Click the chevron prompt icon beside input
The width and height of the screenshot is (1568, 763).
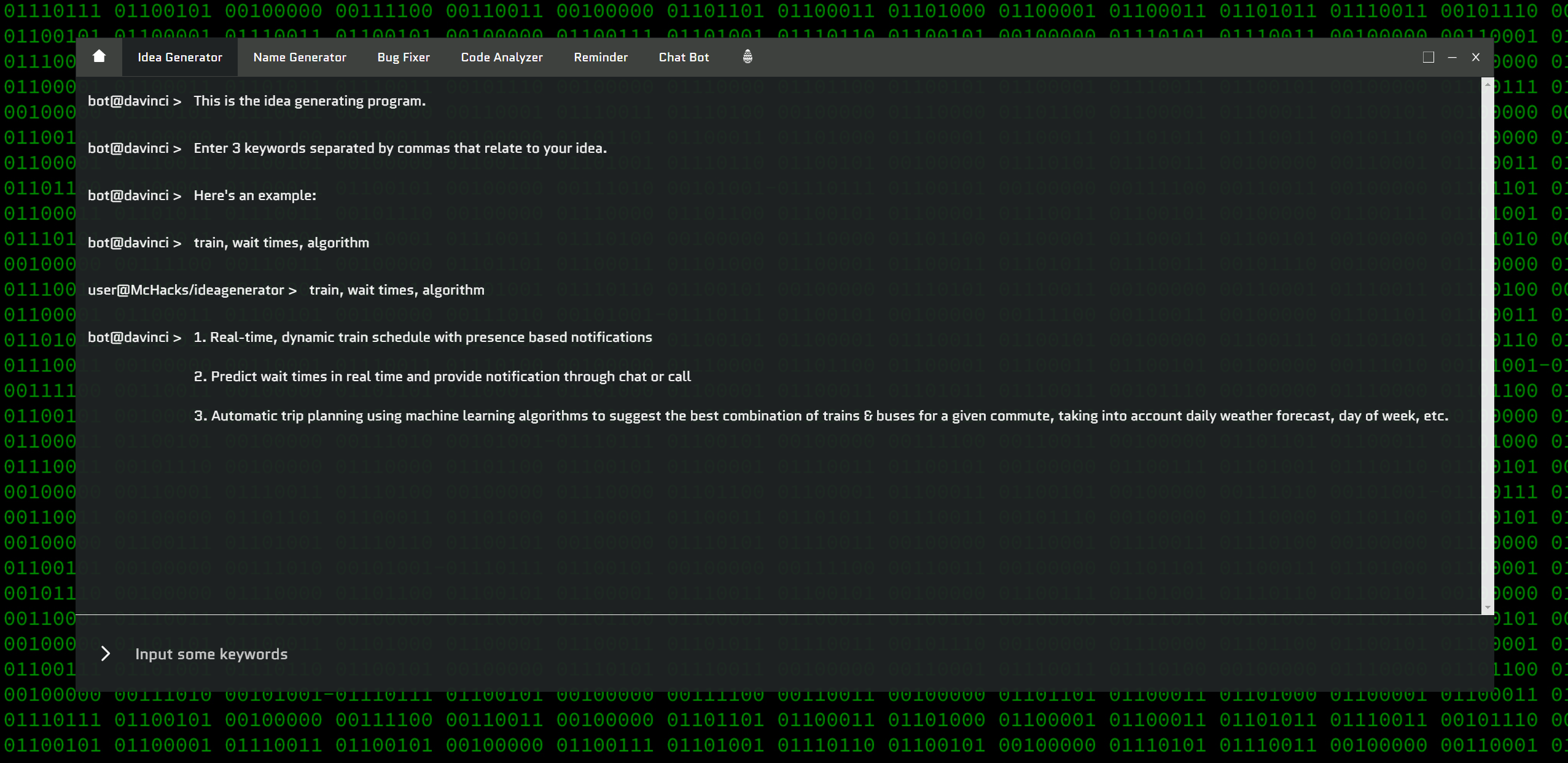pyautogui.click(x=106, y=654)
